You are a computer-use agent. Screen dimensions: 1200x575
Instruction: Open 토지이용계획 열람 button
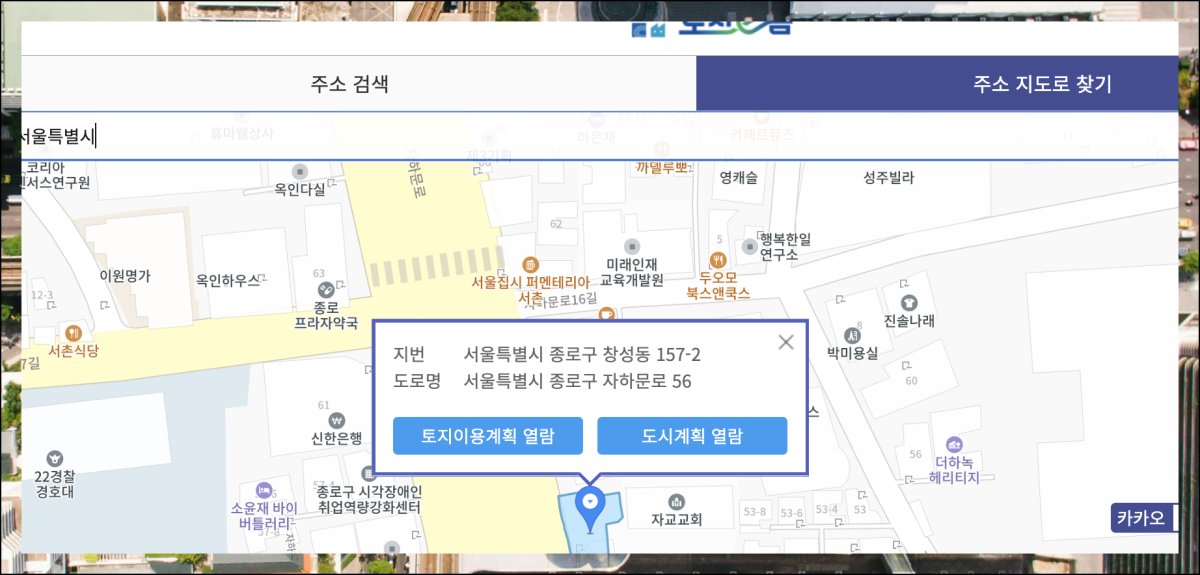point(487,436)
